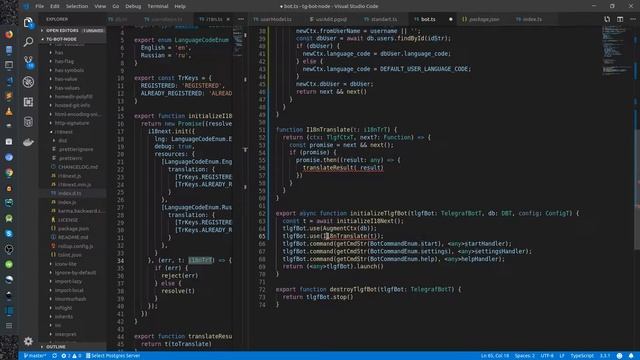Change indentation via Spaces: 2

[x=524, y=356]
